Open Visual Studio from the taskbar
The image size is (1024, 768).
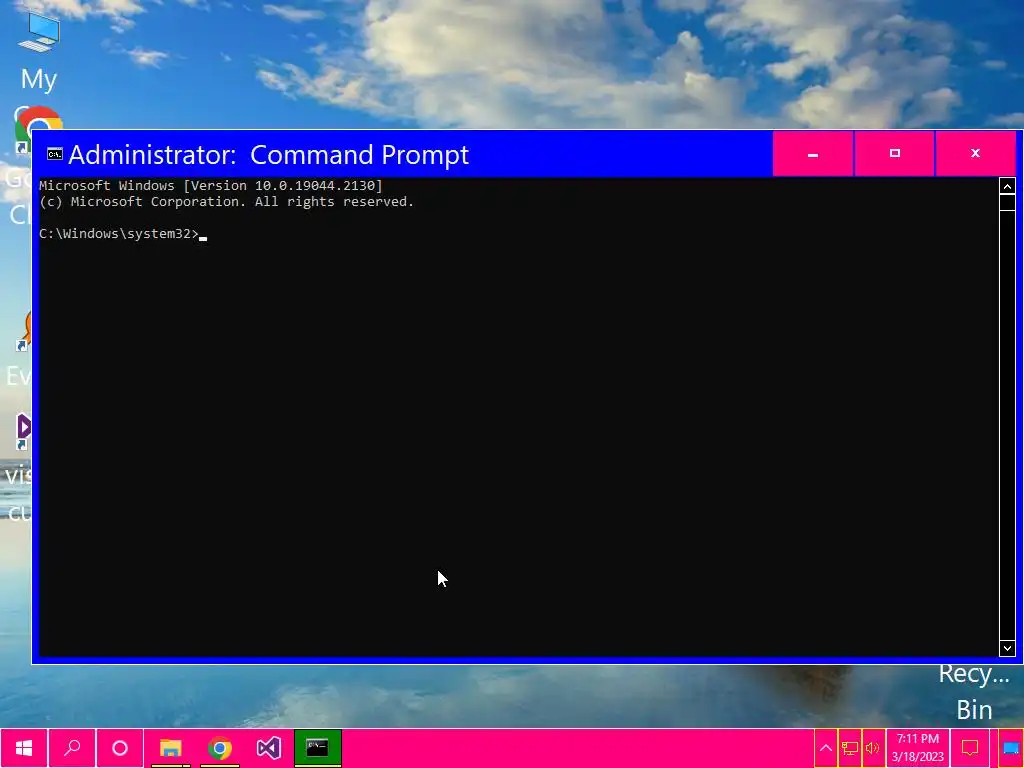[x=268, y=748]
